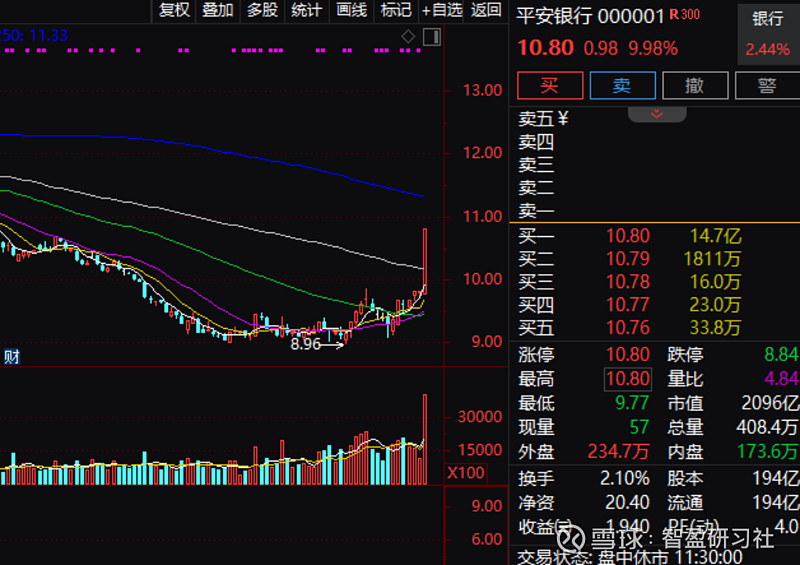Click the blue 卖 sell button
Image resolution: width=800 pixels, height=565 pixels.
[x=622, y=85]
